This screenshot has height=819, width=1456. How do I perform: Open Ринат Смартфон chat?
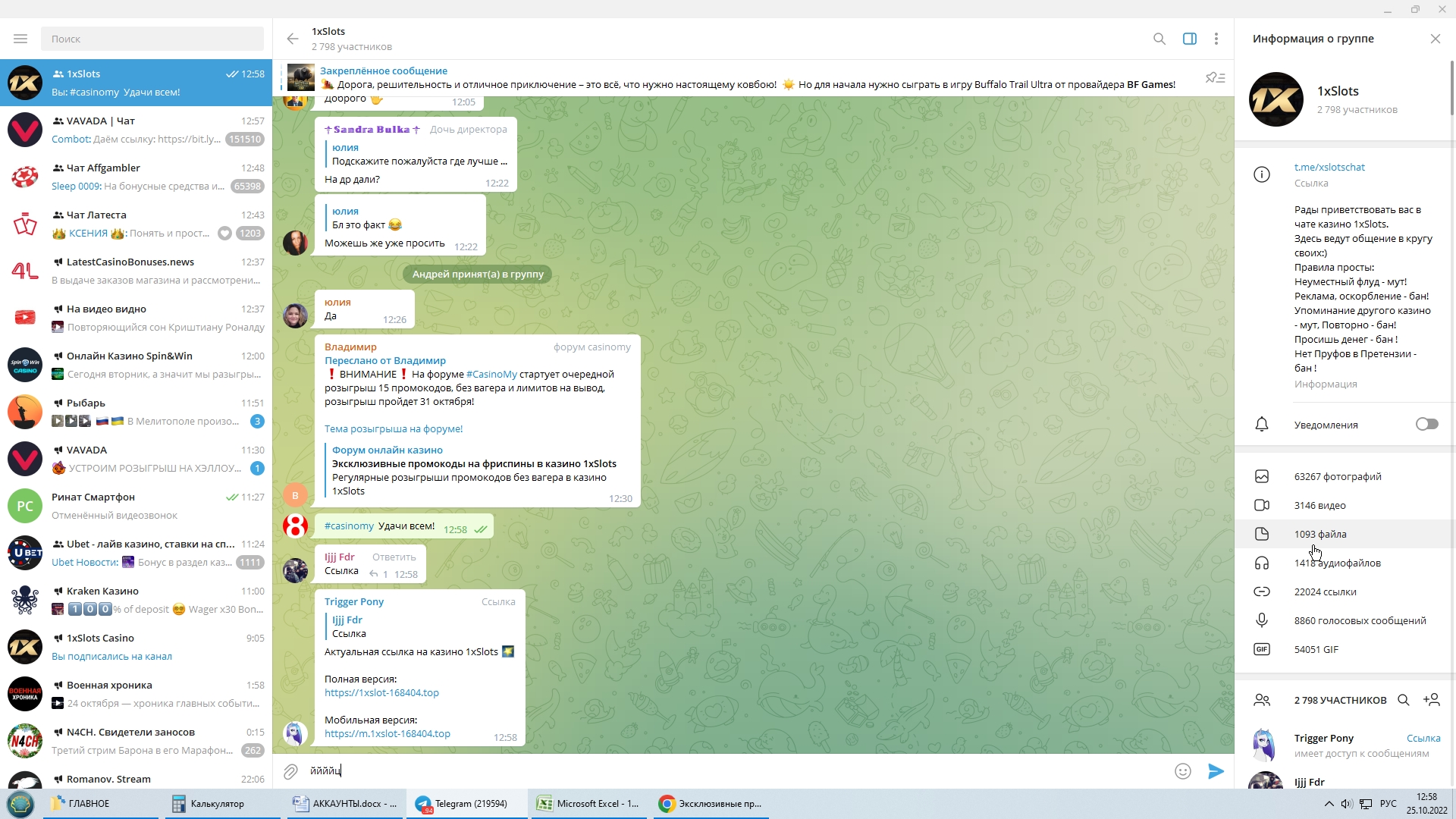[136, 506]
